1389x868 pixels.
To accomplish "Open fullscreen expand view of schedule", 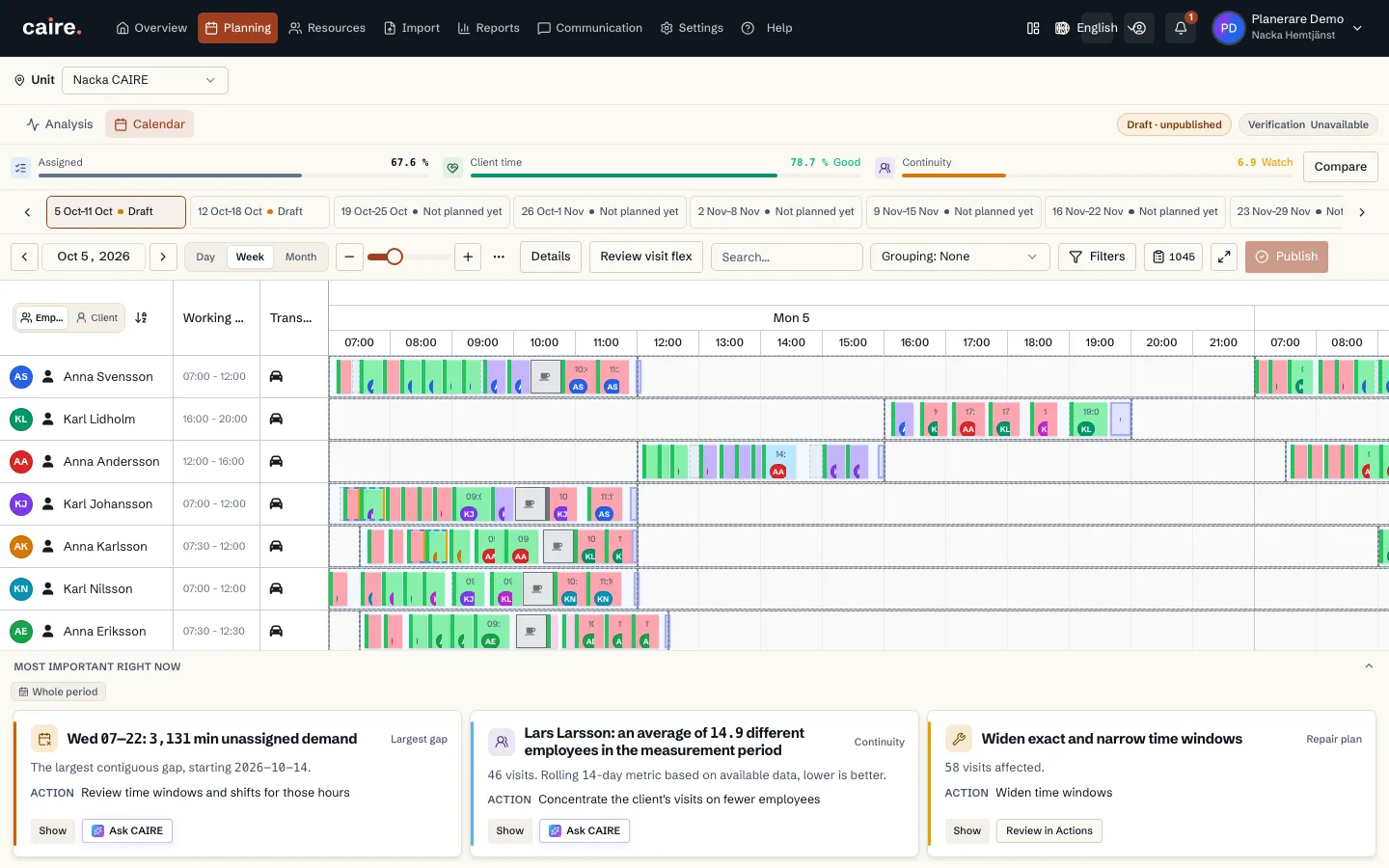I will [1224, 257].
